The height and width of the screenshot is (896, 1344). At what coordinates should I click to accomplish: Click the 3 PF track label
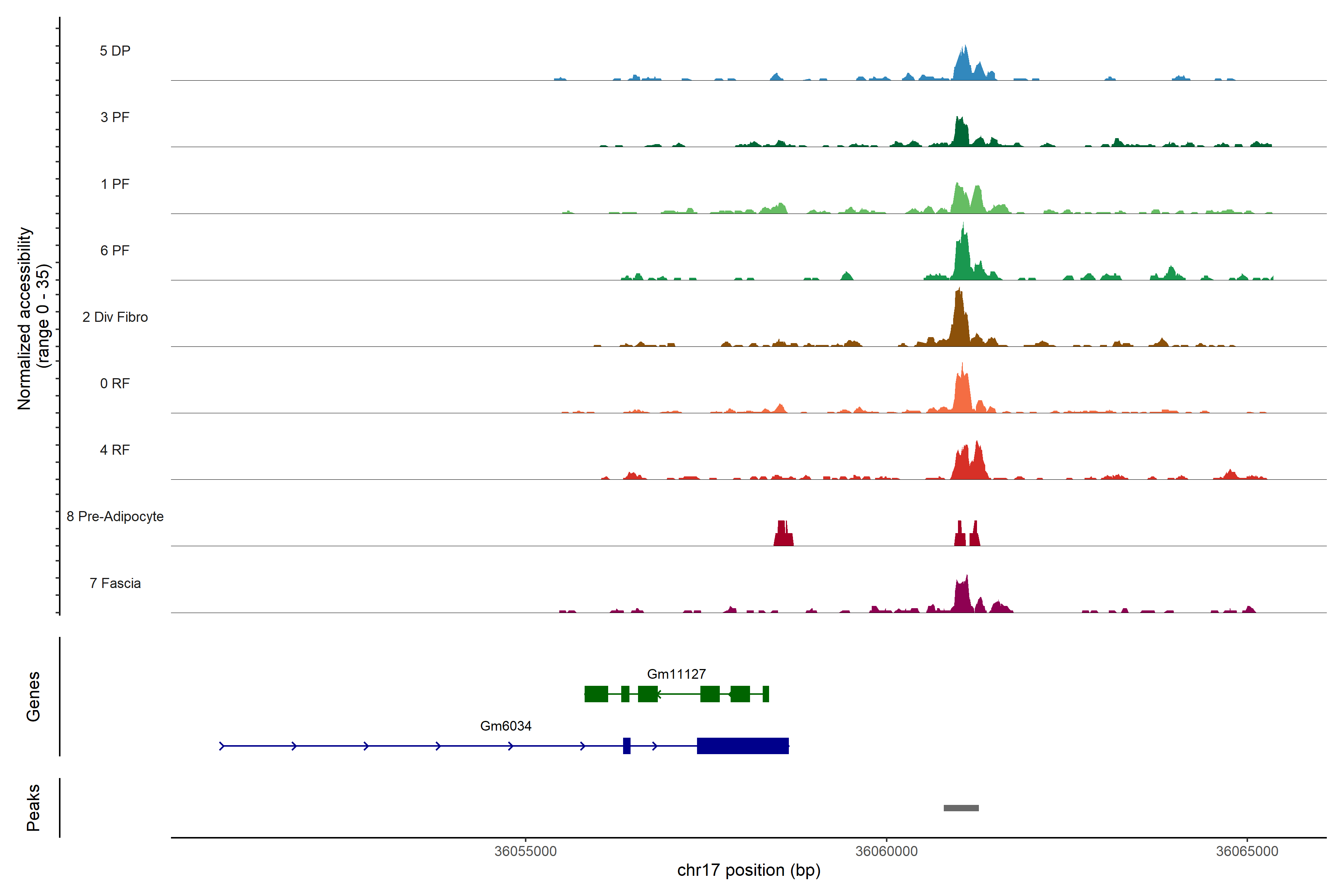(115, 117)
